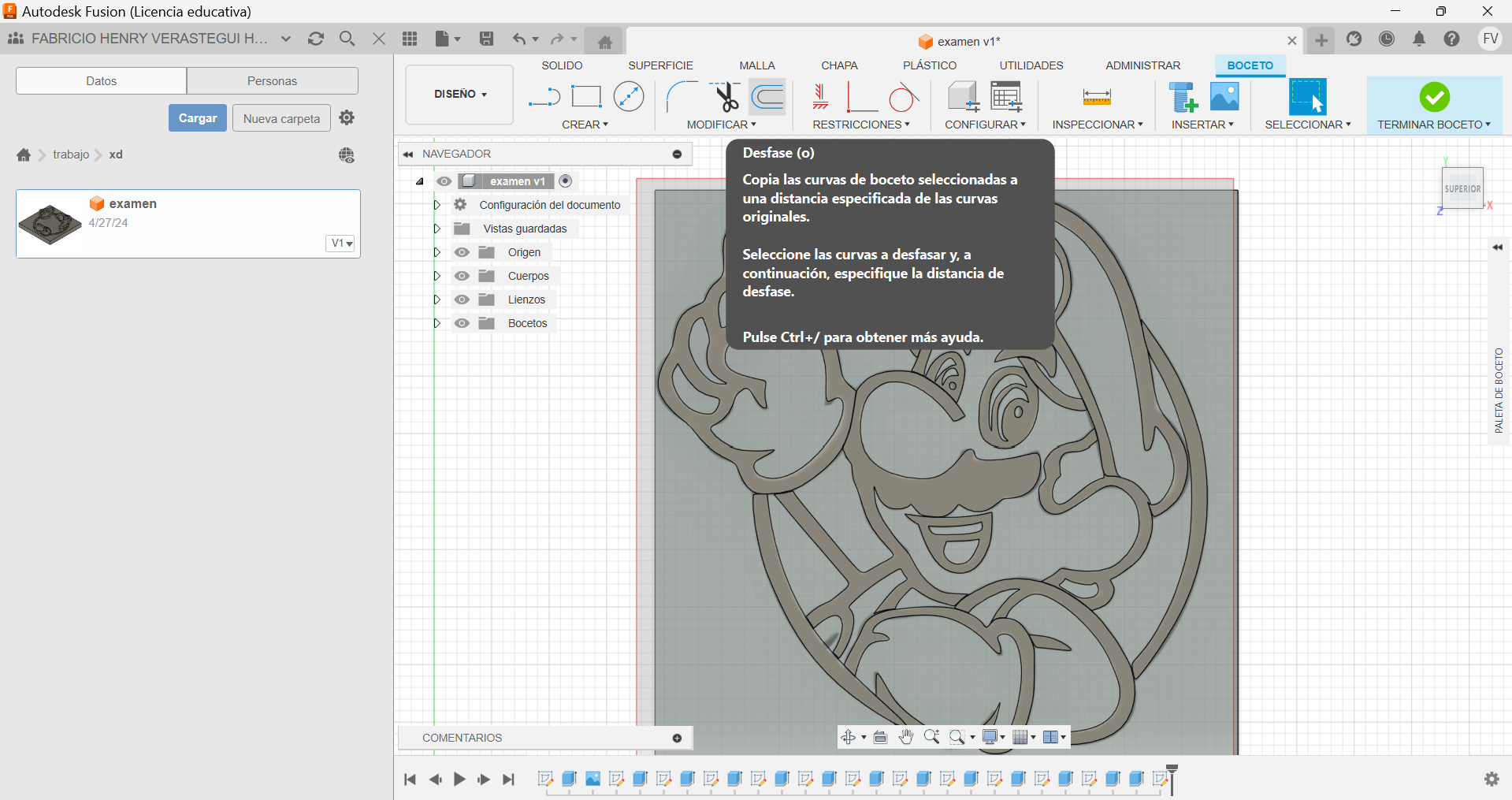
Task: Click the data panel grid icon
Action: point(410,39)
